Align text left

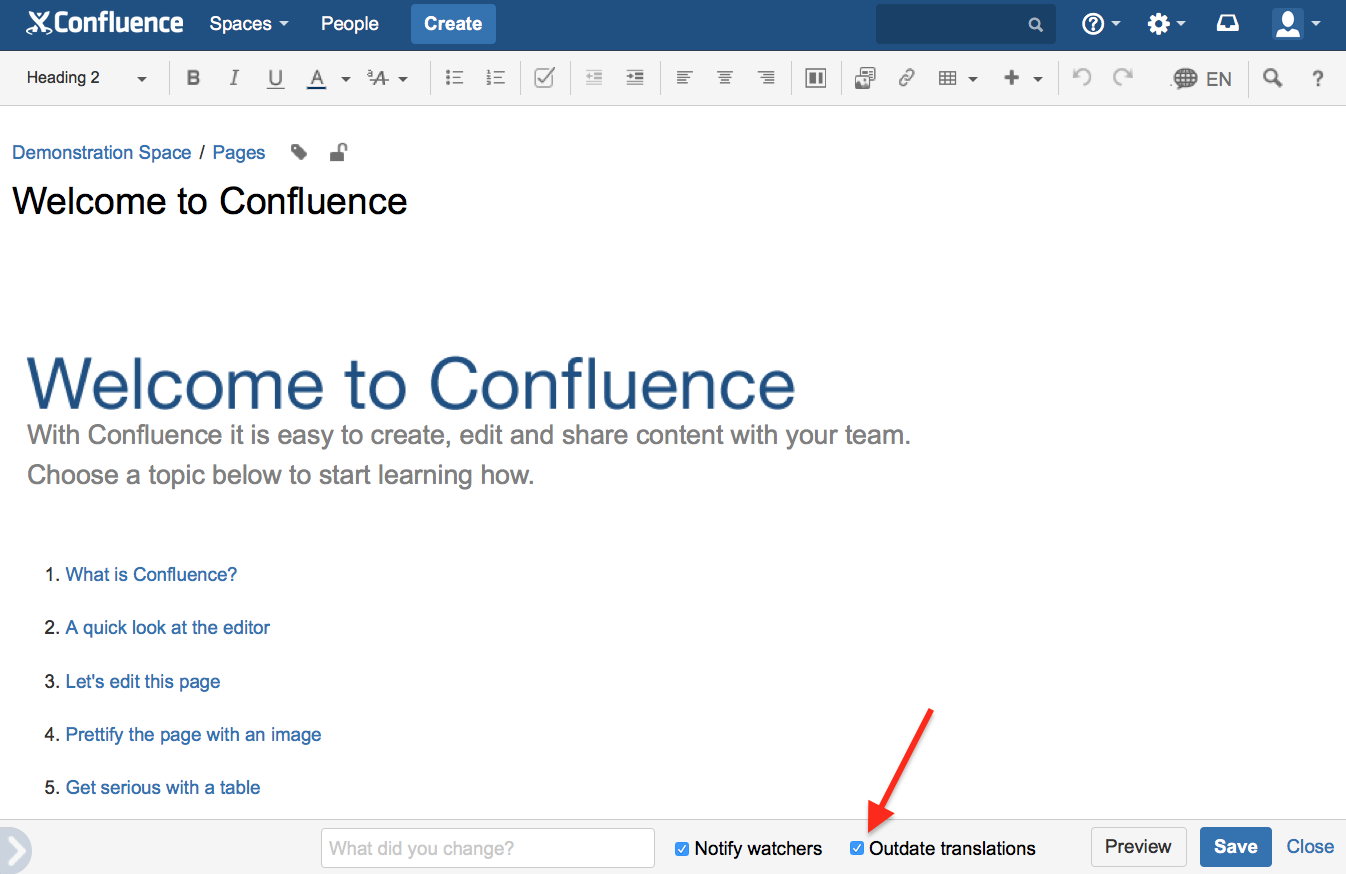tap(685, 78)
